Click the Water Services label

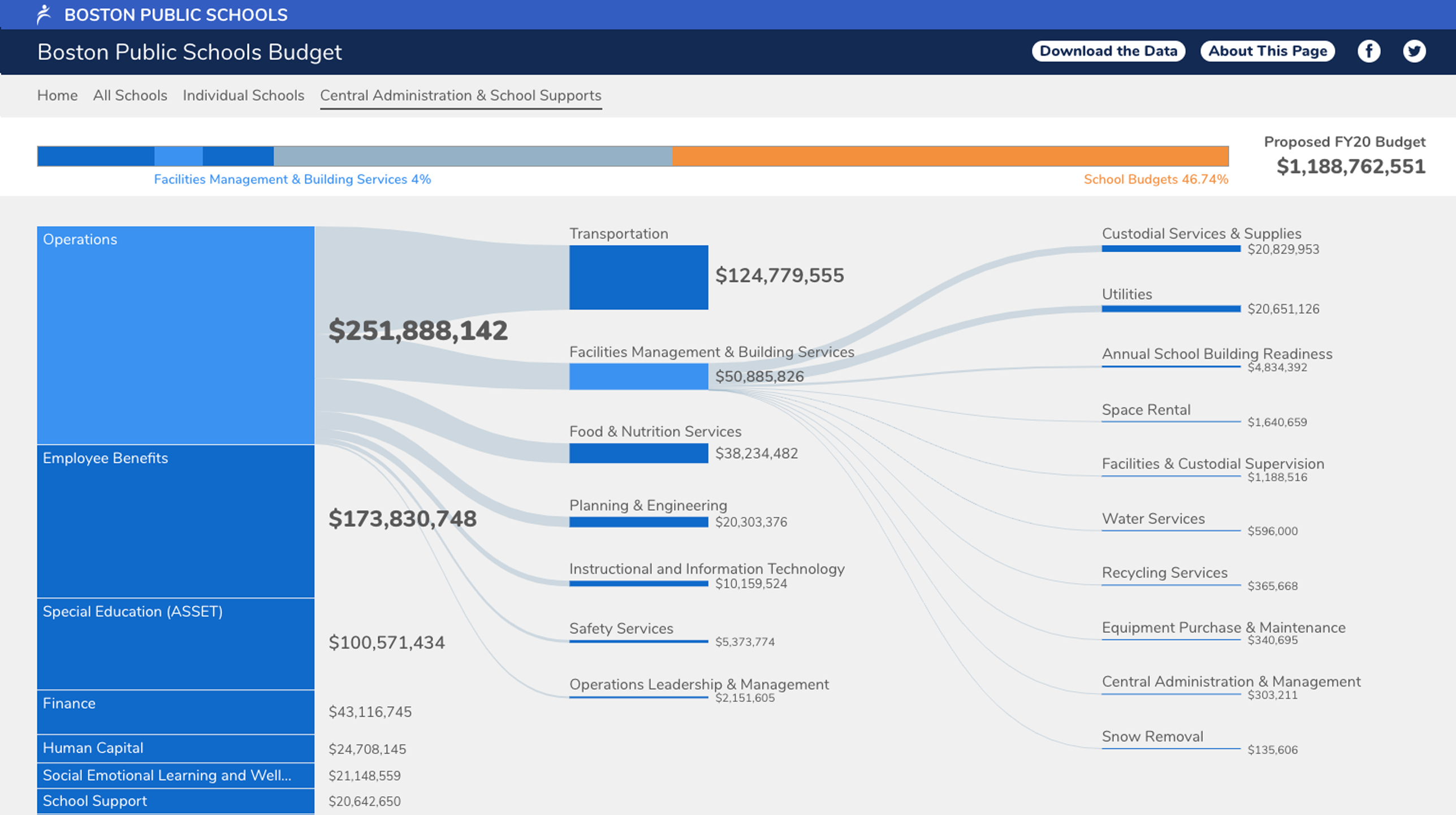coord(1153,519)
